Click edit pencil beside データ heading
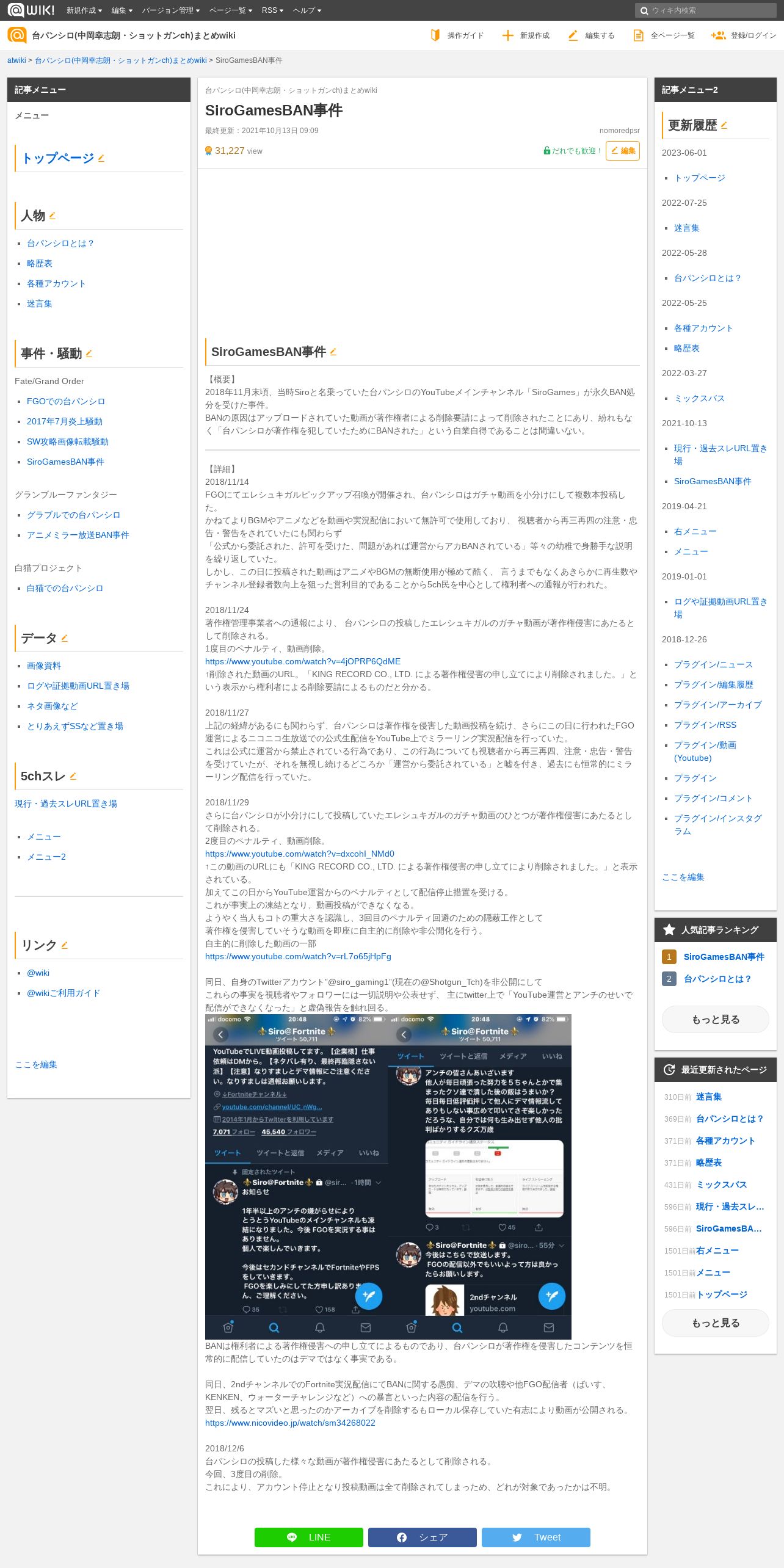This screenshot has width=784, height=1568. [x=65, y=638]
